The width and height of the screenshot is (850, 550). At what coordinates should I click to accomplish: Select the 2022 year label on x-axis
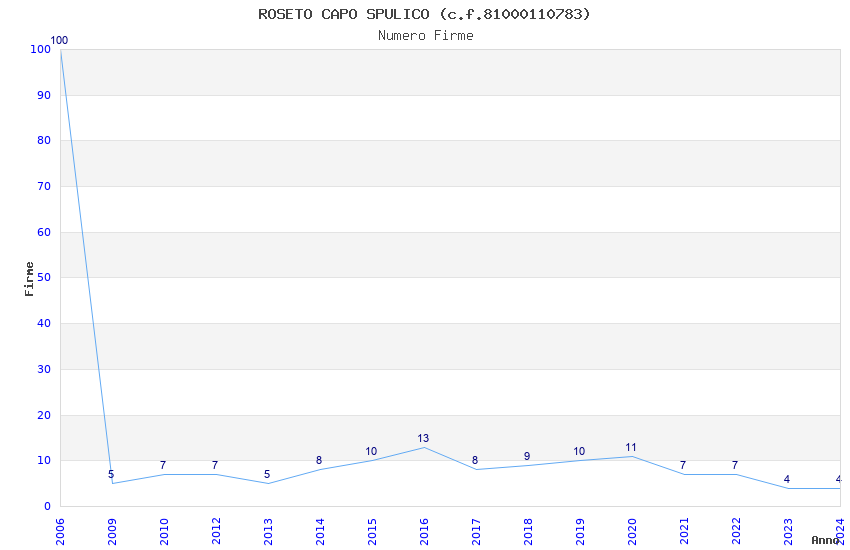[736, 532]
